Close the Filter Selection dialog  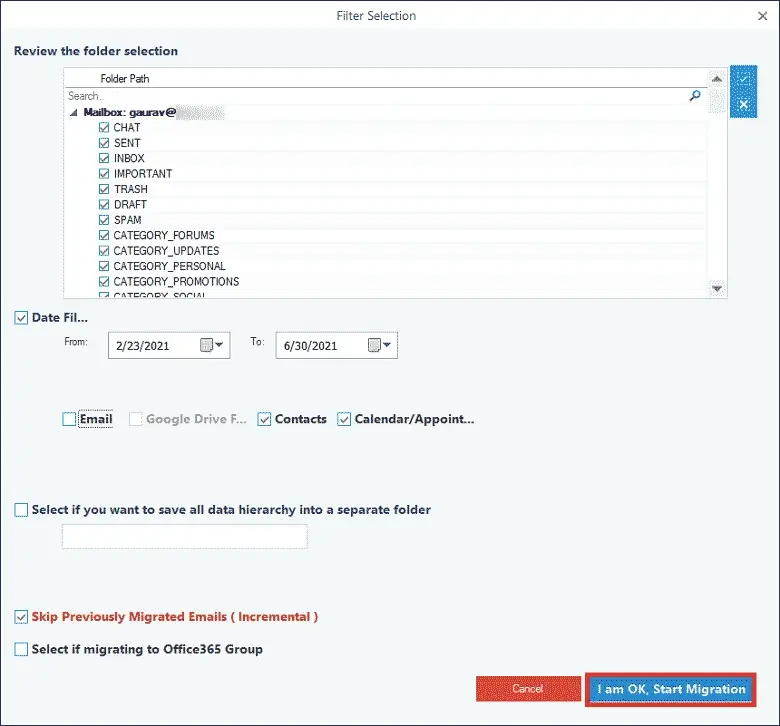point(762,16)
